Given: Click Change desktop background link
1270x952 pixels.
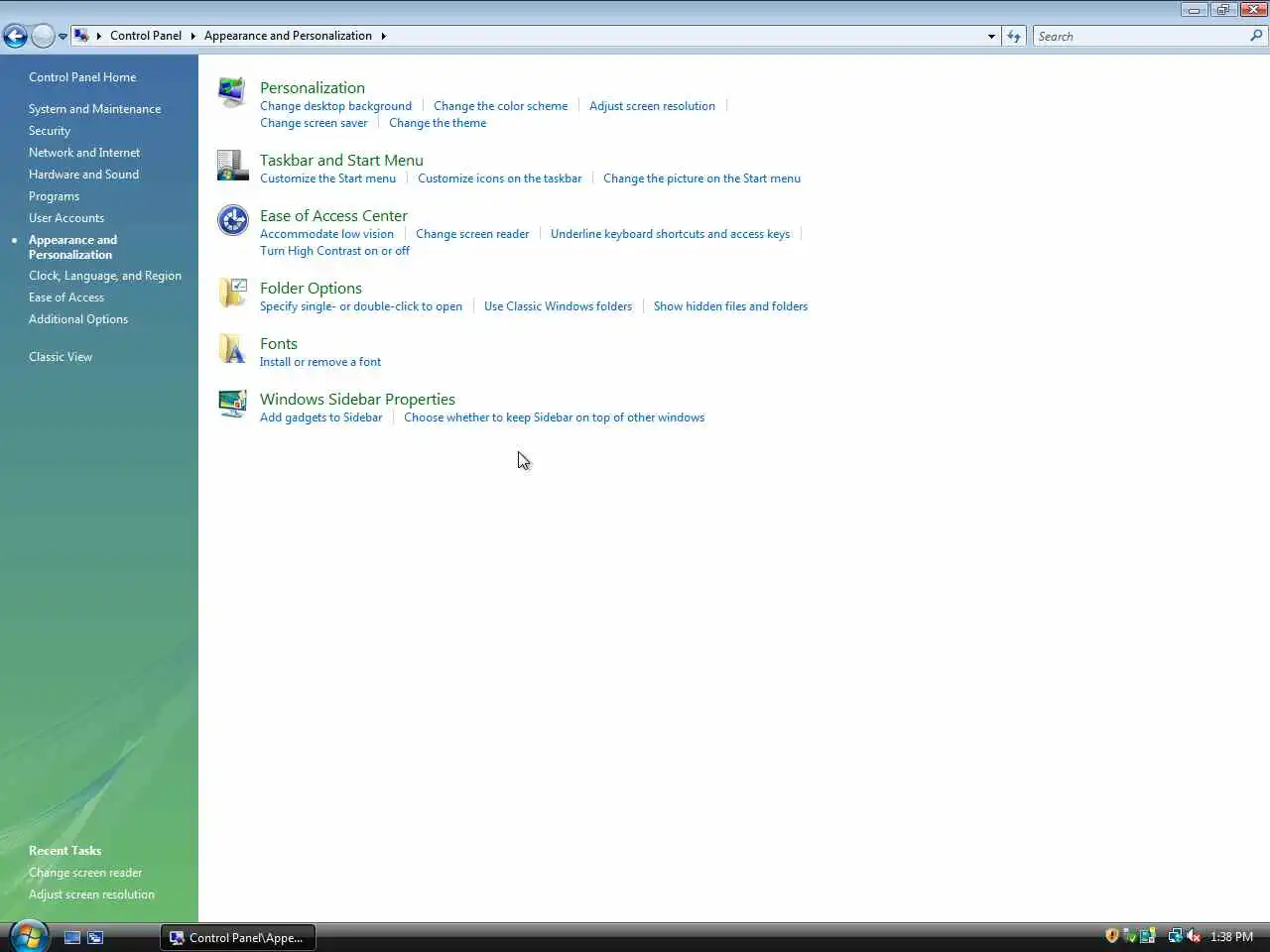Looking at the screenshot, I should pyautogui.click(x=335, y=106).
